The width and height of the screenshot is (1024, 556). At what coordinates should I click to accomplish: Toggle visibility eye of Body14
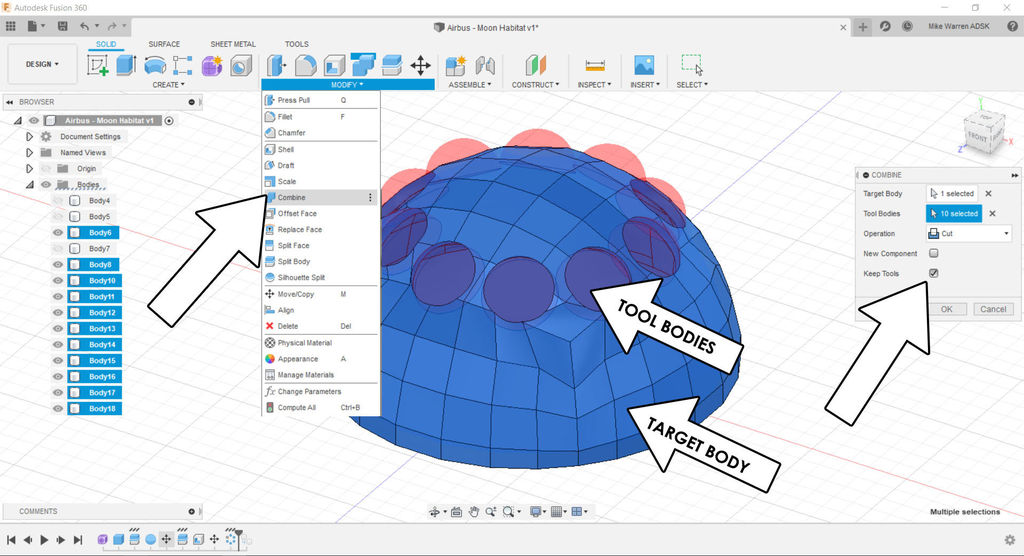coord(58,344)
